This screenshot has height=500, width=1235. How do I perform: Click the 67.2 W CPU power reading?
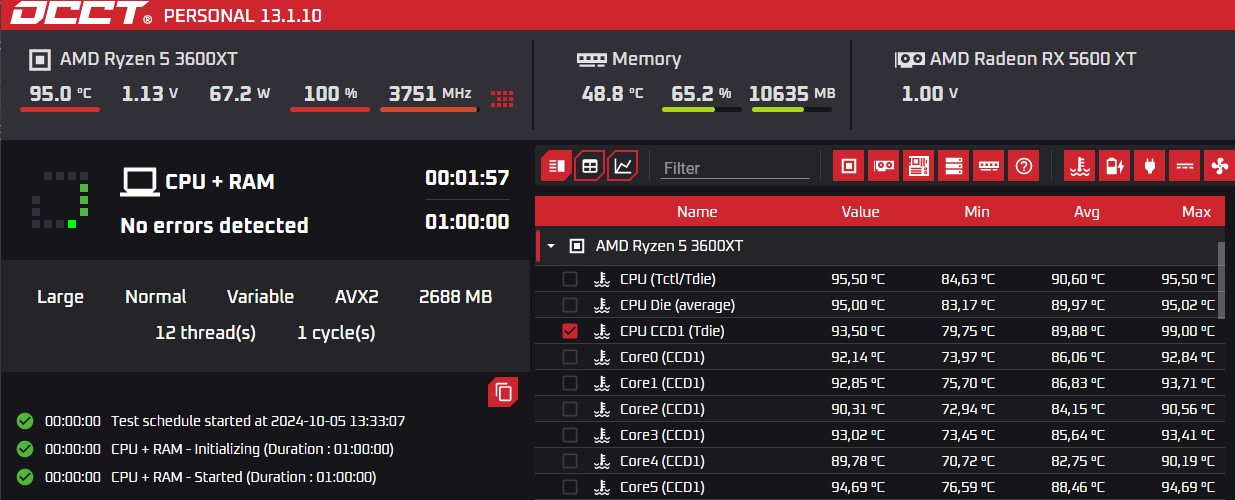240,94
